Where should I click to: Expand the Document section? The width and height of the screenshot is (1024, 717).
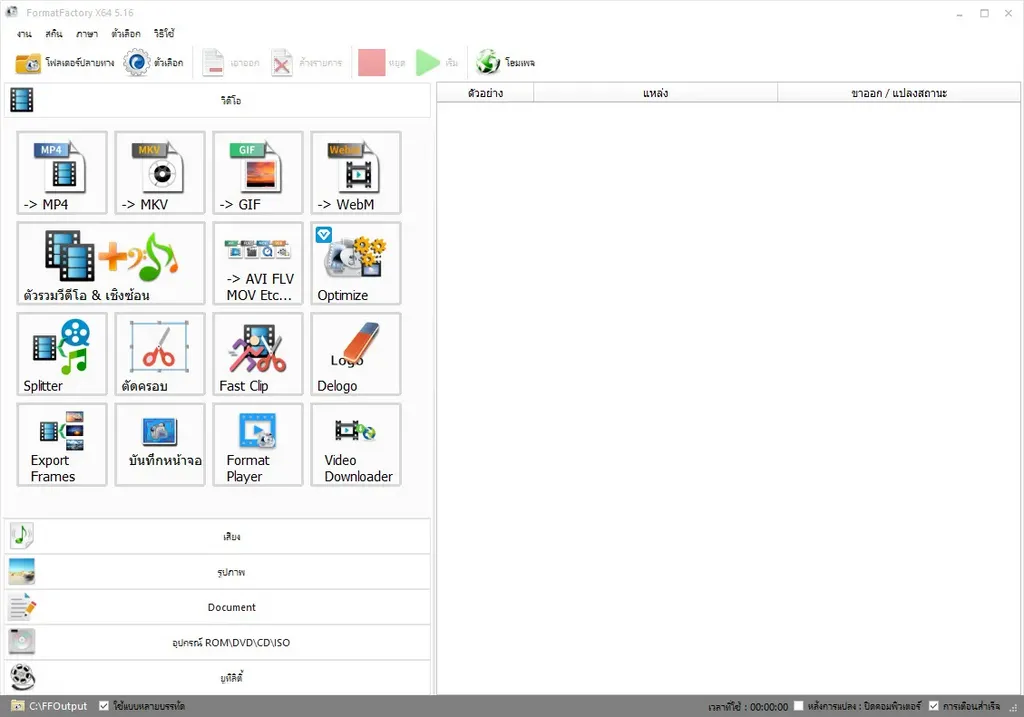[217, 607]
